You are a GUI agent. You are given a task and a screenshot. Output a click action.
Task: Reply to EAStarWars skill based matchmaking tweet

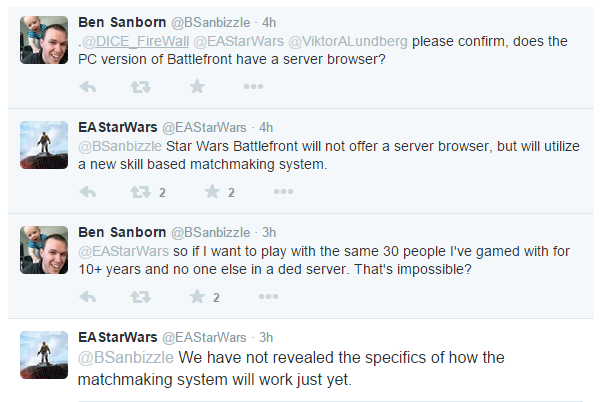point(88,192)
